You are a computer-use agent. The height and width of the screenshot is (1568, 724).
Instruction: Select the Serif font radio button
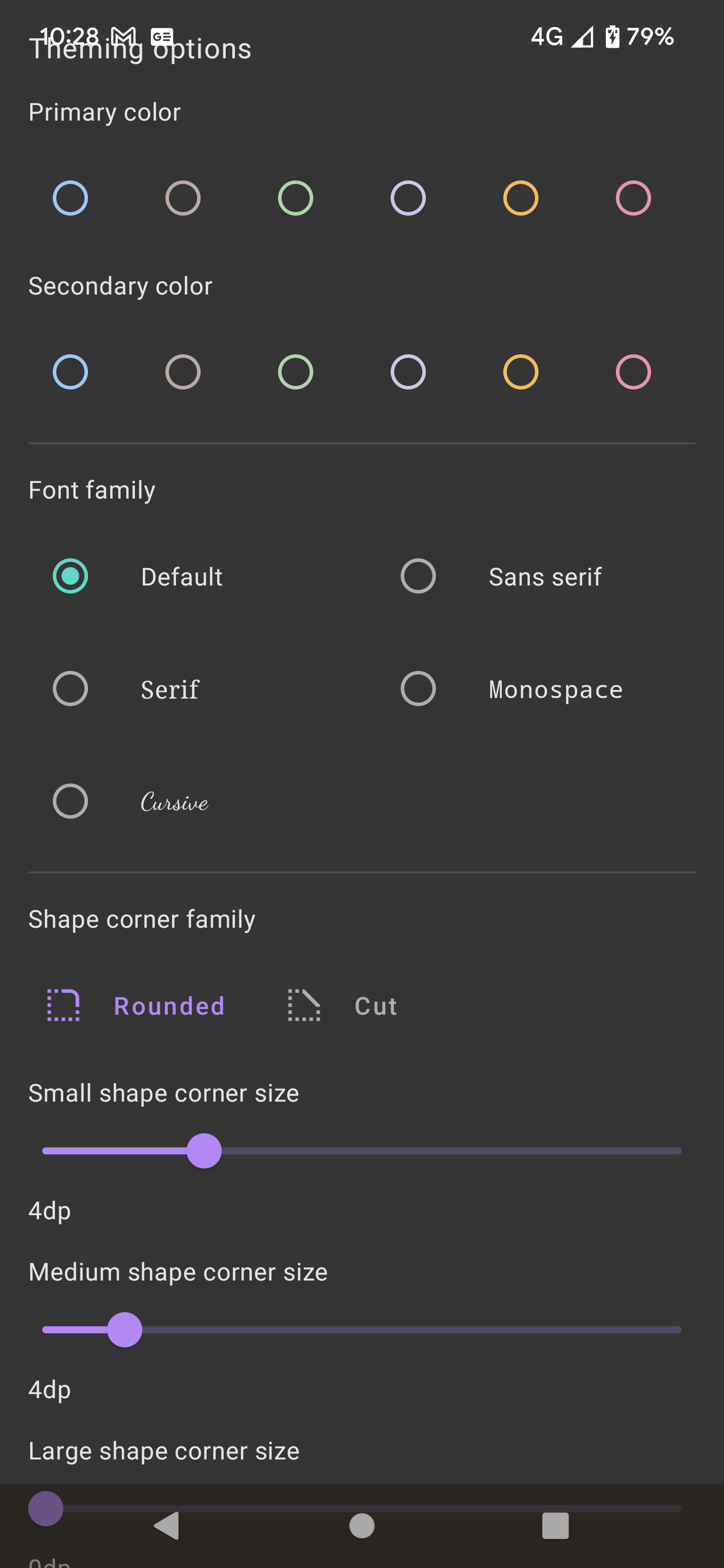(x=70, y=689)
